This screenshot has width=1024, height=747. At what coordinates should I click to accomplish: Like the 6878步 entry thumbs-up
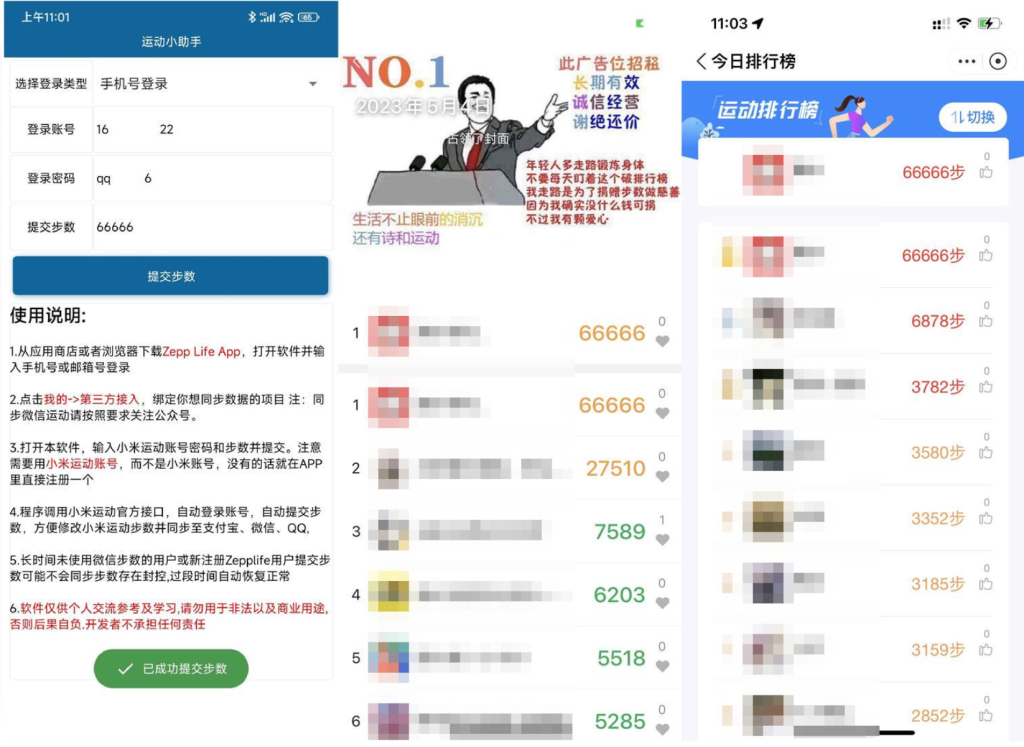(986, 321)
